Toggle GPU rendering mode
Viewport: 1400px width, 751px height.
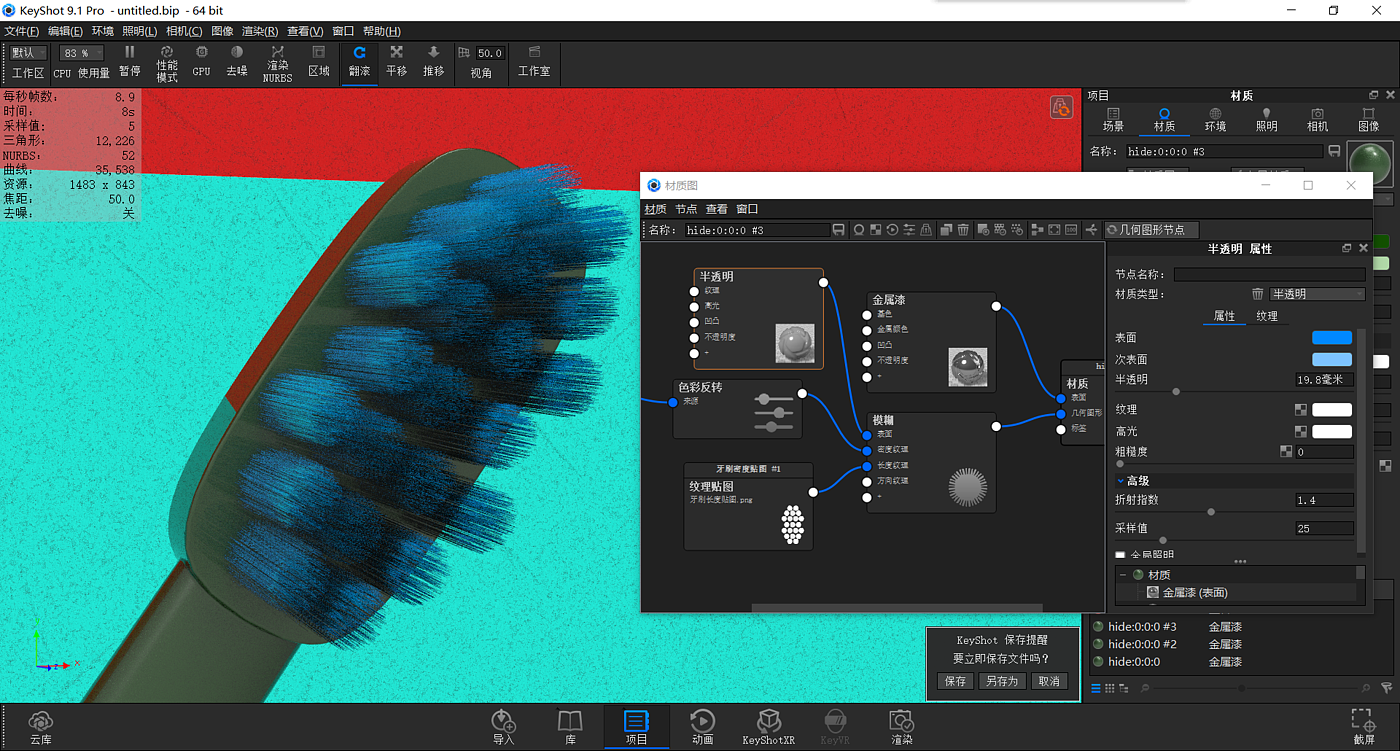pos(201,61)
